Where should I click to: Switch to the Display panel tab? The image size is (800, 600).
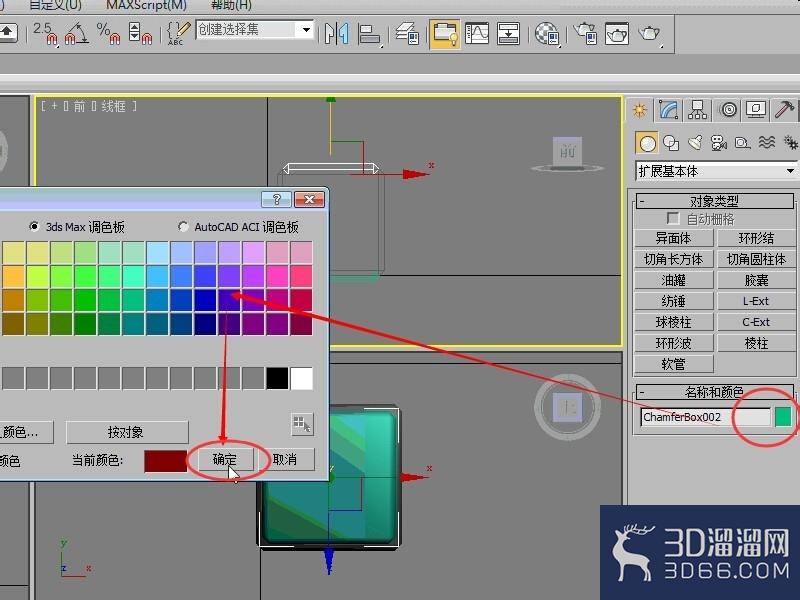pos(756,110)
